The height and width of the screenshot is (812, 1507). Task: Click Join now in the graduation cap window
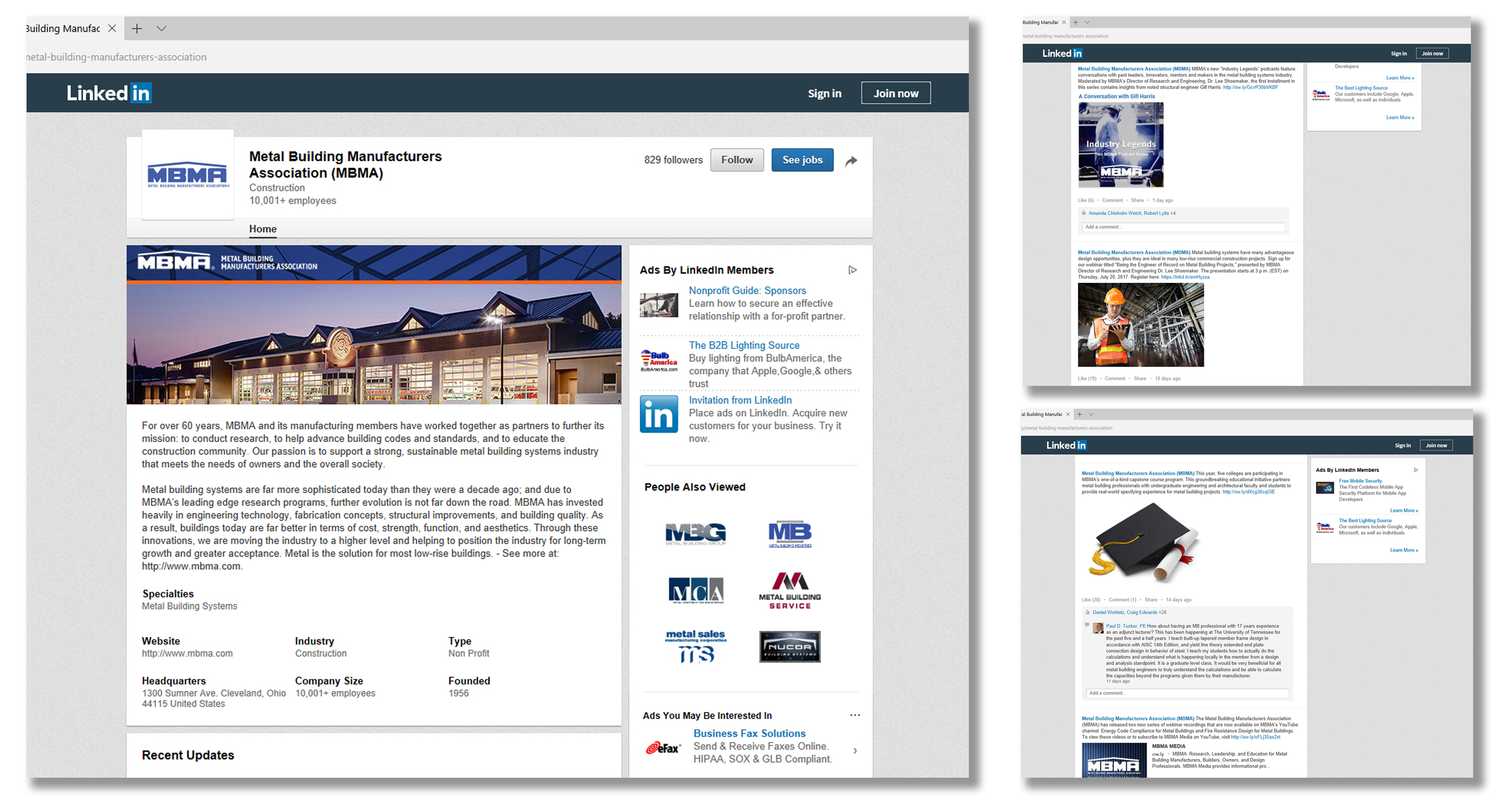tap(1436, 445)
